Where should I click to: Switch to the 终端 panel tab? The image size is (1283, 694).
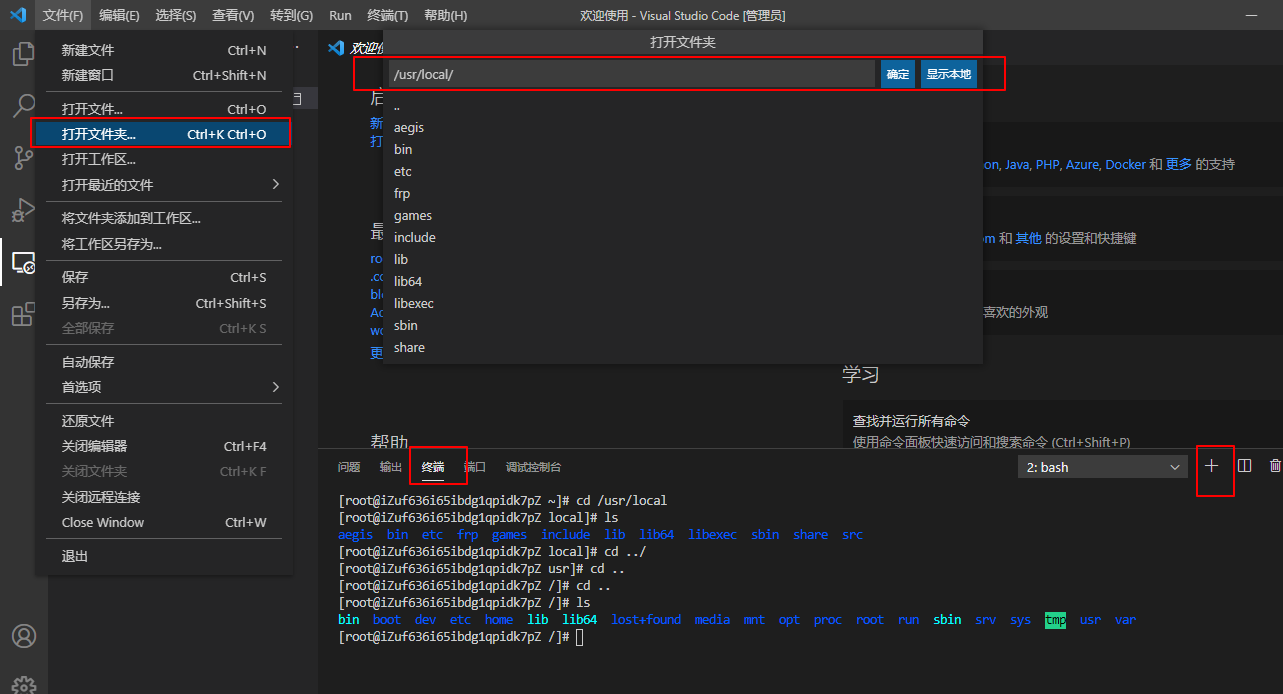tap(433, 467)
